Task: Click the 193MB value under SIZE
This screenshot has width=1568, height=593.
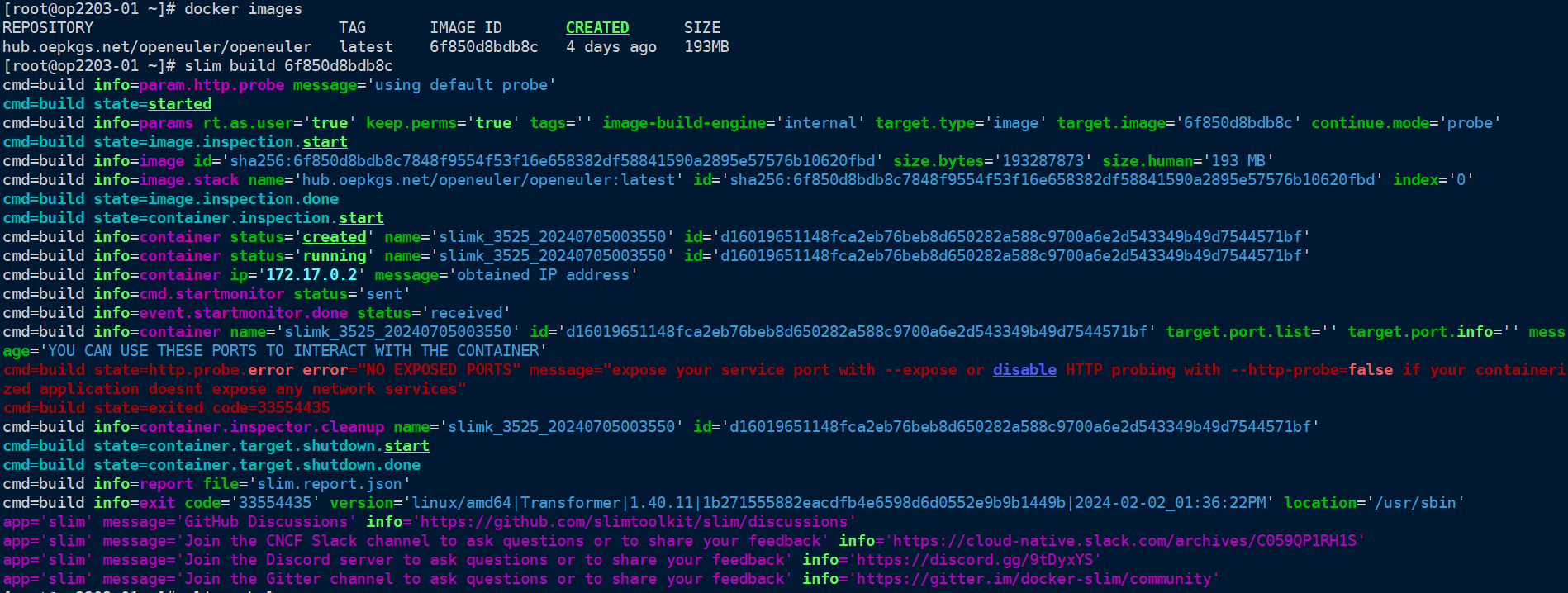Action: (706, 47)
